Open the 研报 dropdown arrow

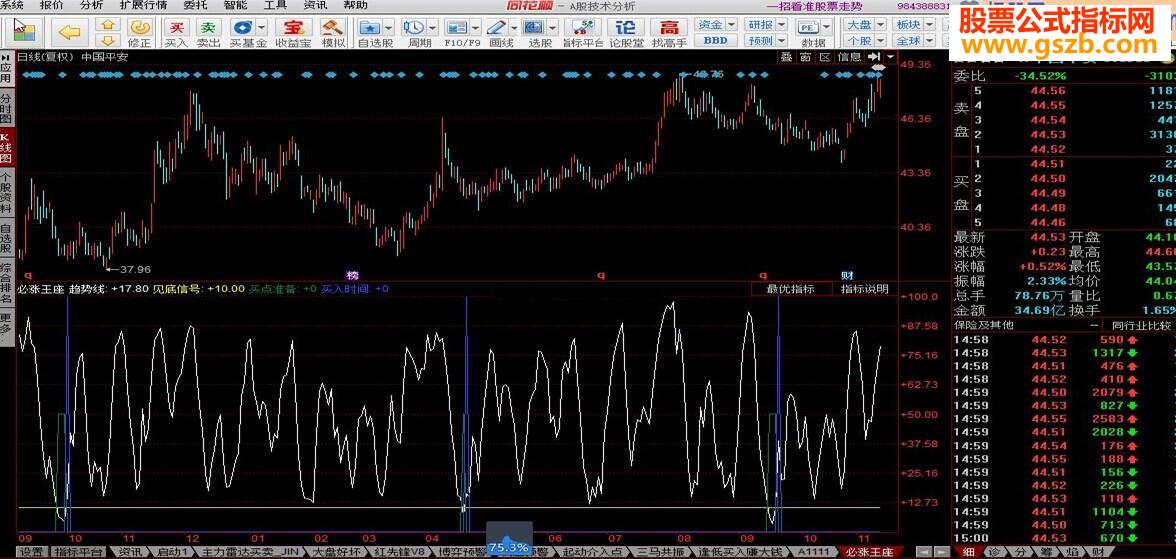pyautogui.click(x=781, y=25)
